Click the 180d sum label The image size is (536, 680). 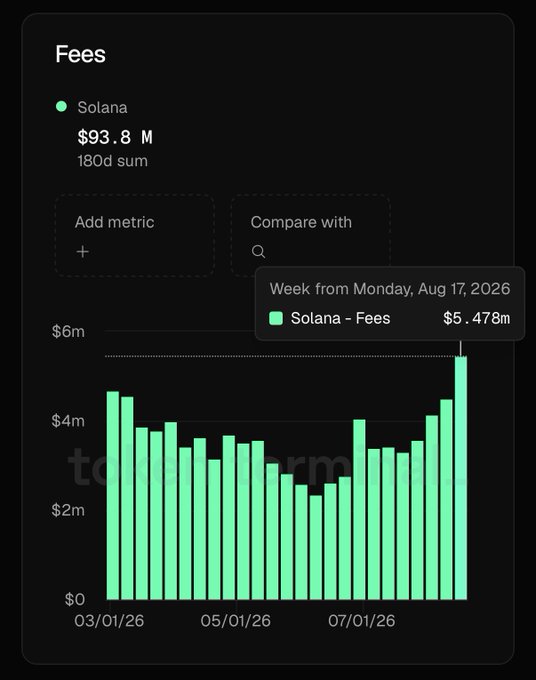point(112,161)
